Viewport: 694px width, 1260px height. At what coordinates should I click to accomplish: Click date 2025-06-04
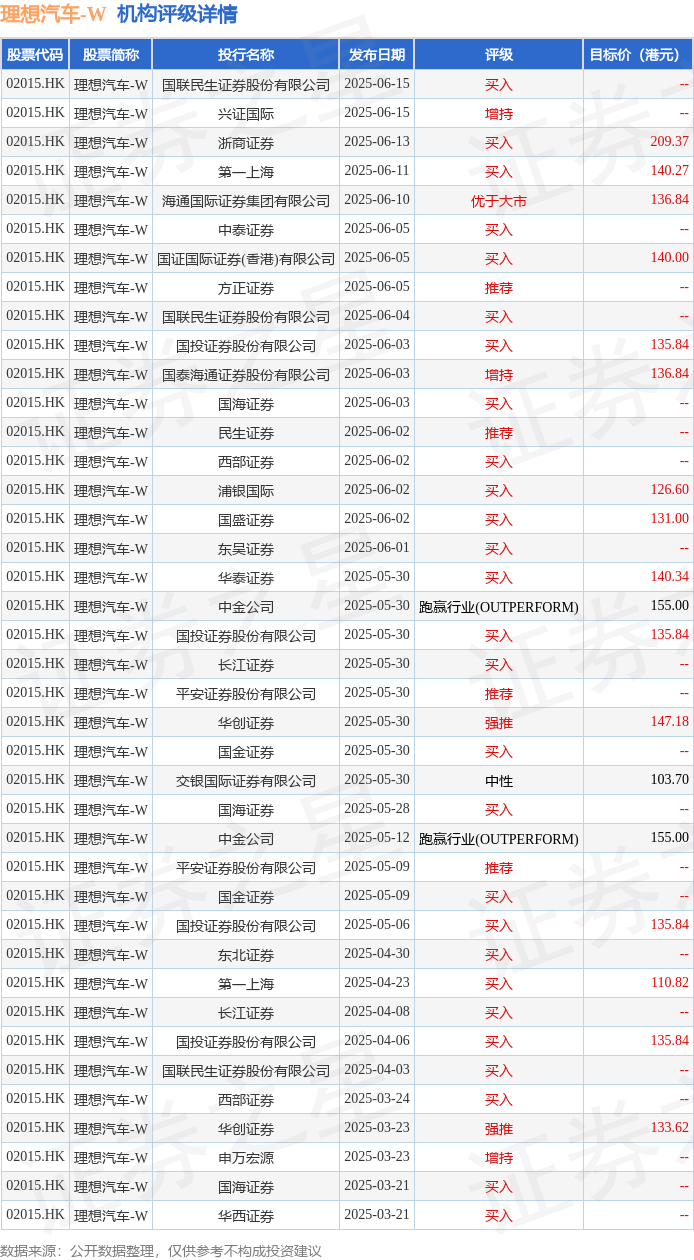pyautogui.click(x=377, y=316)
